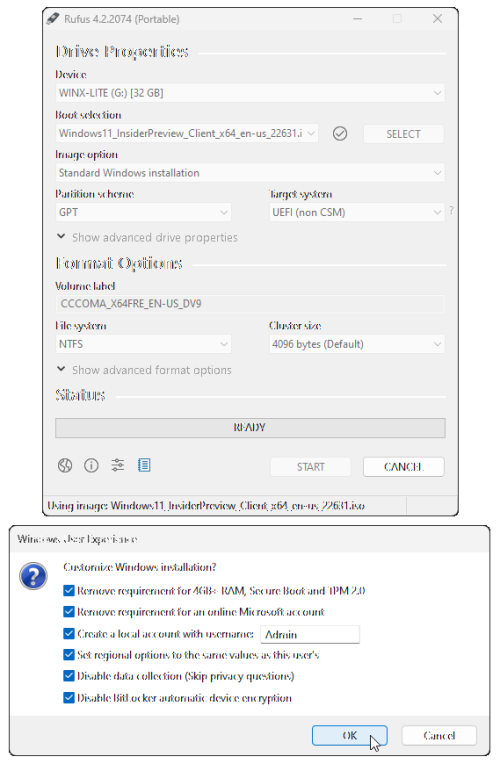Uncheck Disable data collection checkbox
Screen dimensions: 500x764
69,676
